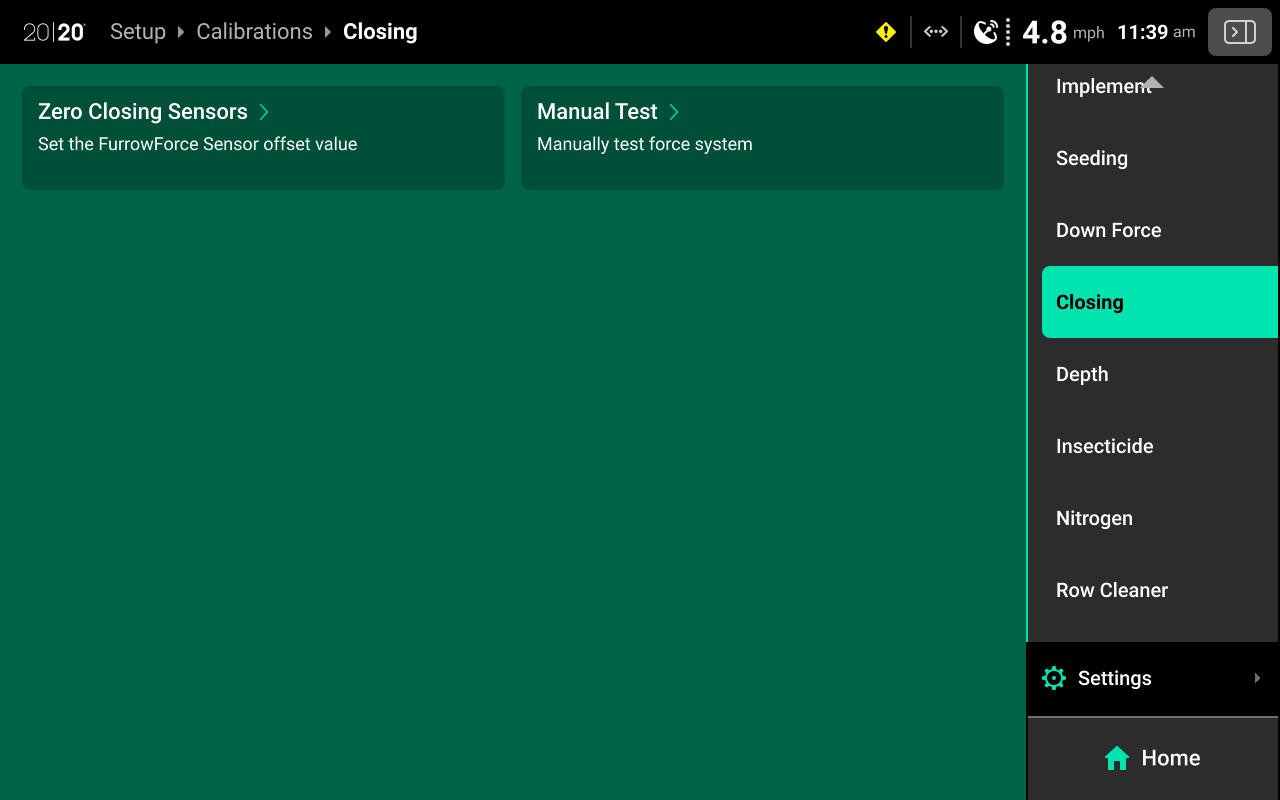Go to Insecticide calibrations
Viewport: 1280px width, 800px height.
coord(1104,446)
